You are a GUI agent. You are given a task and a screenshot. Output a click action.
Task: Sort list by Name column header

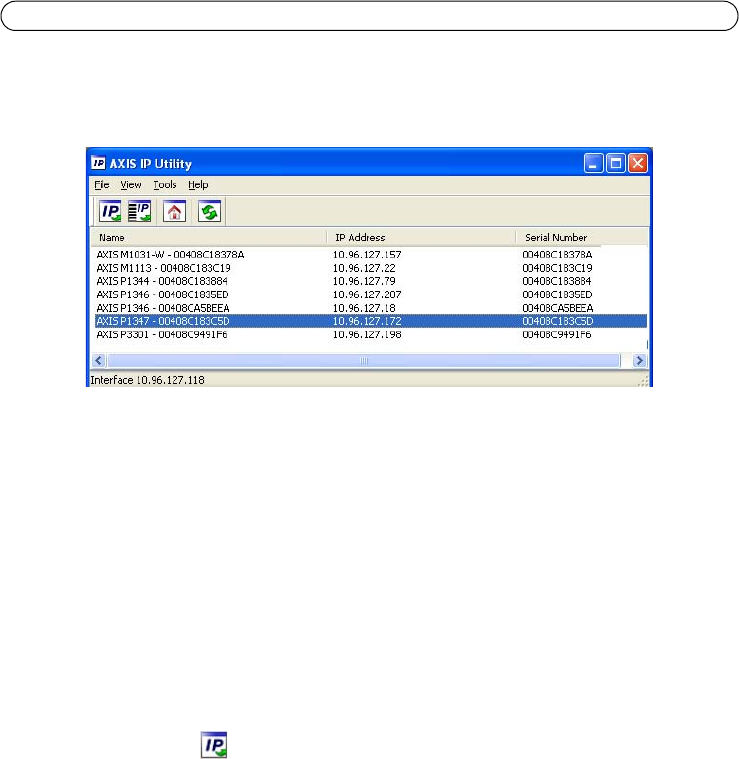(x=209, y=237)
